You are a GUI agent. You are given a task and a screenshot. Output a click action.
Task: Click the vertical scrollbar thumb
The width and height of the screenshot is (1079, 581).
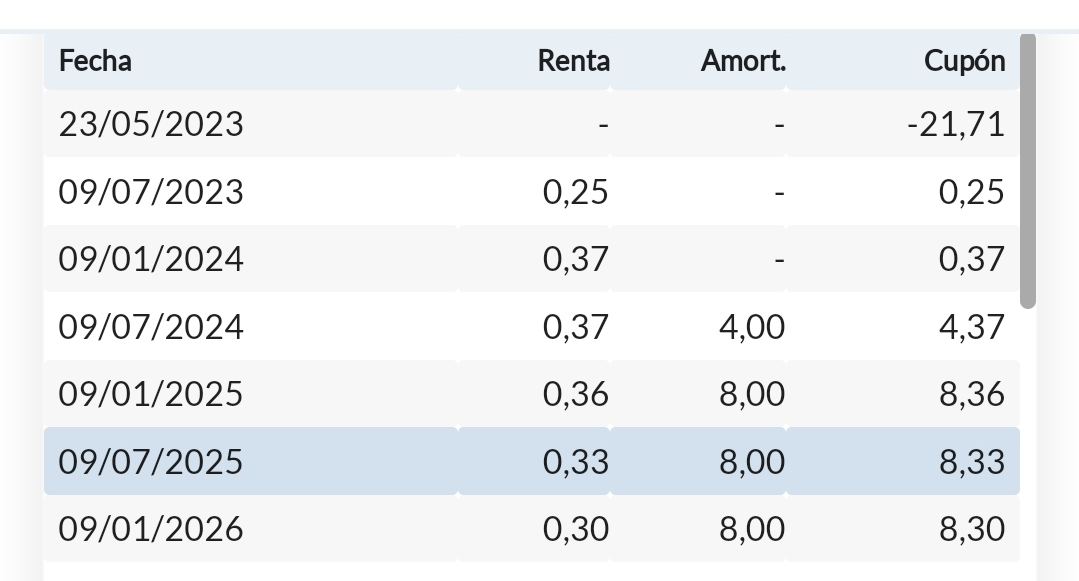click(x=1027, y=170)
